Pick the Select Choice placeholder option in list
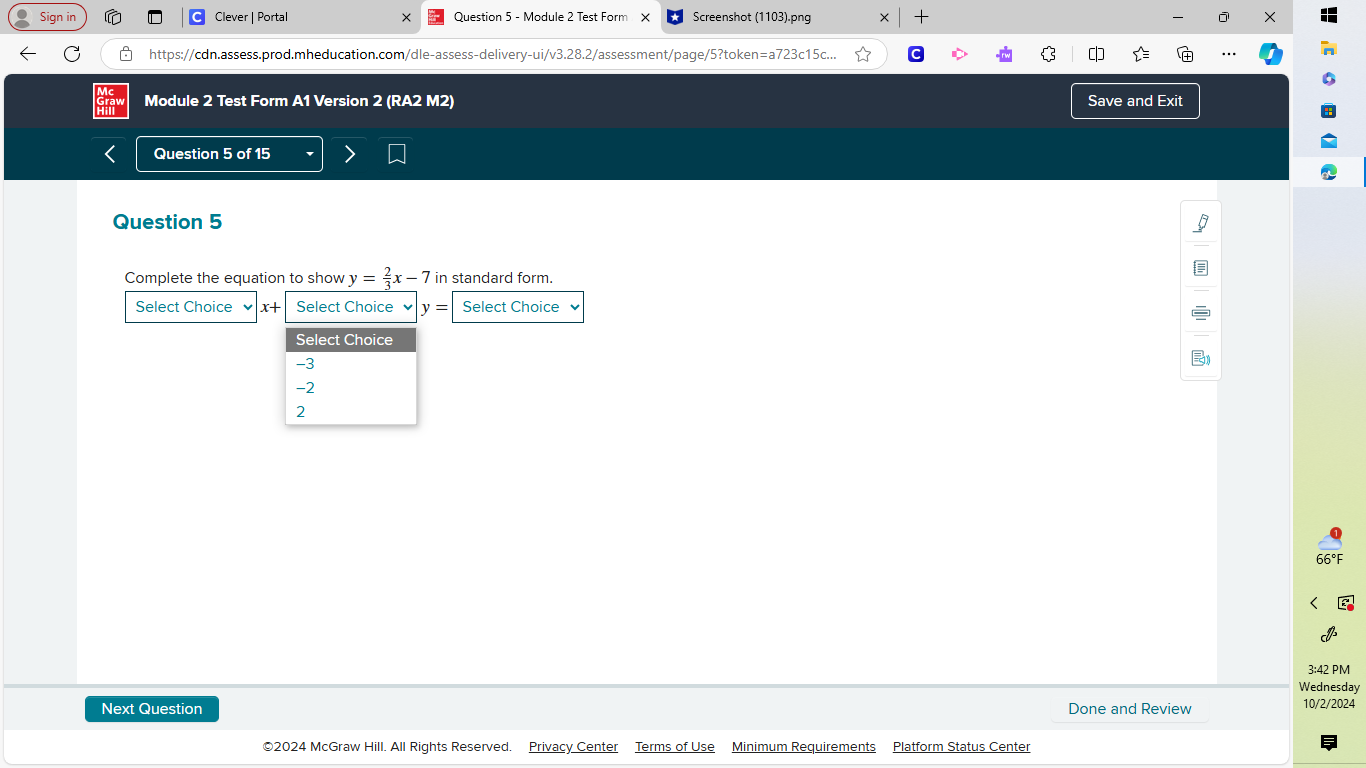Image resolution: width=1366 pixels, height=768 pixels. 351,340
